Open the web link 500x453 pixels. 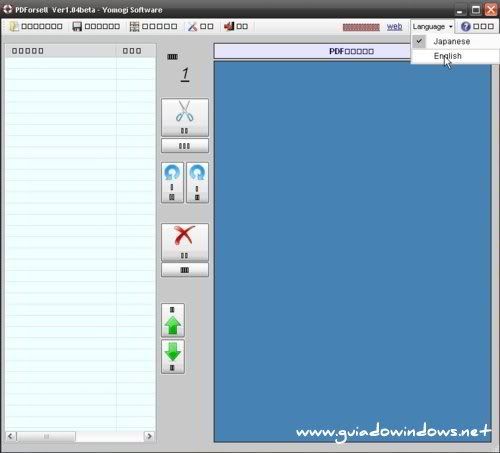394,27
